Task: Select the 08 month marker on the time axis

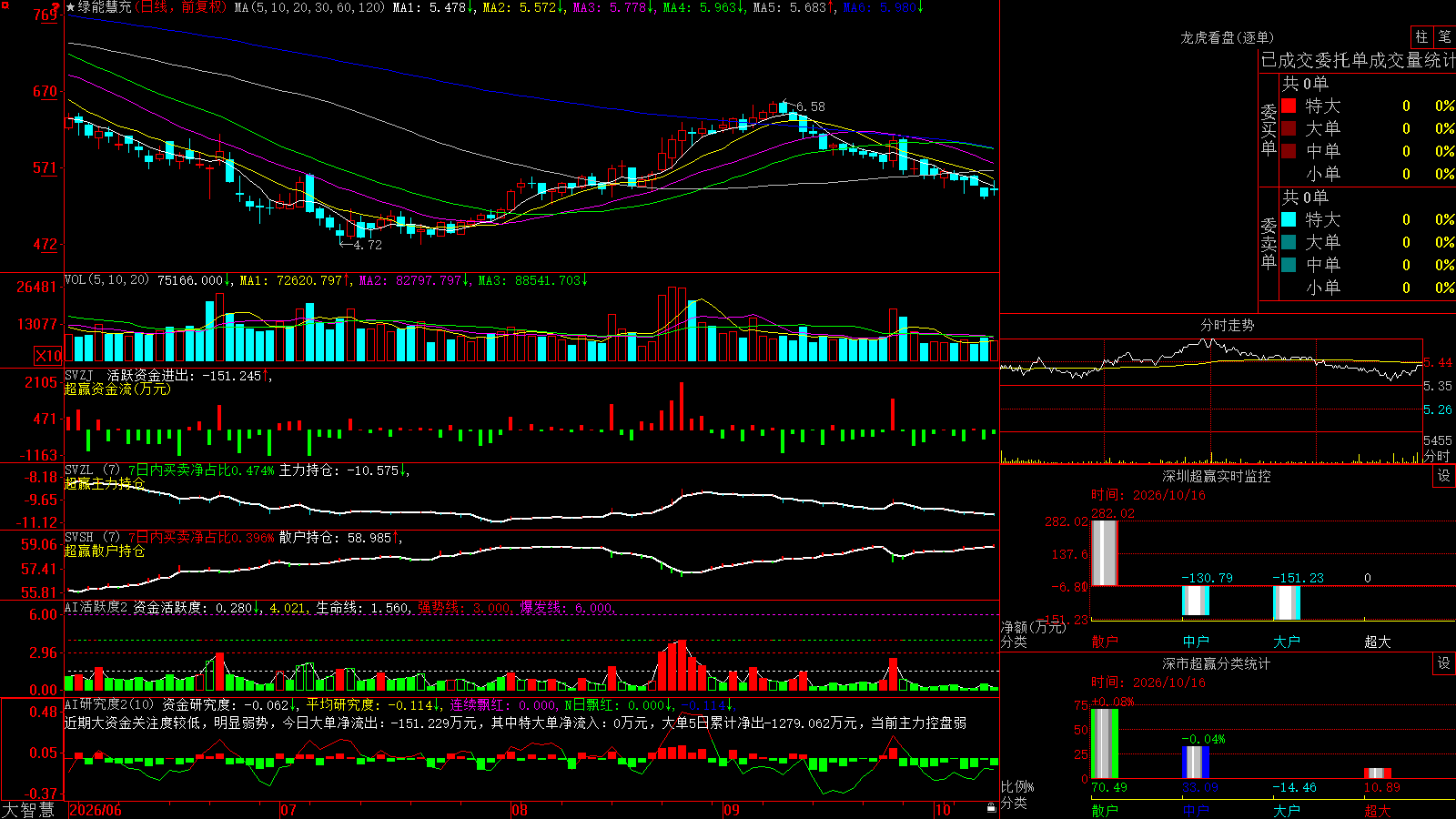Action: pos(520,810)
